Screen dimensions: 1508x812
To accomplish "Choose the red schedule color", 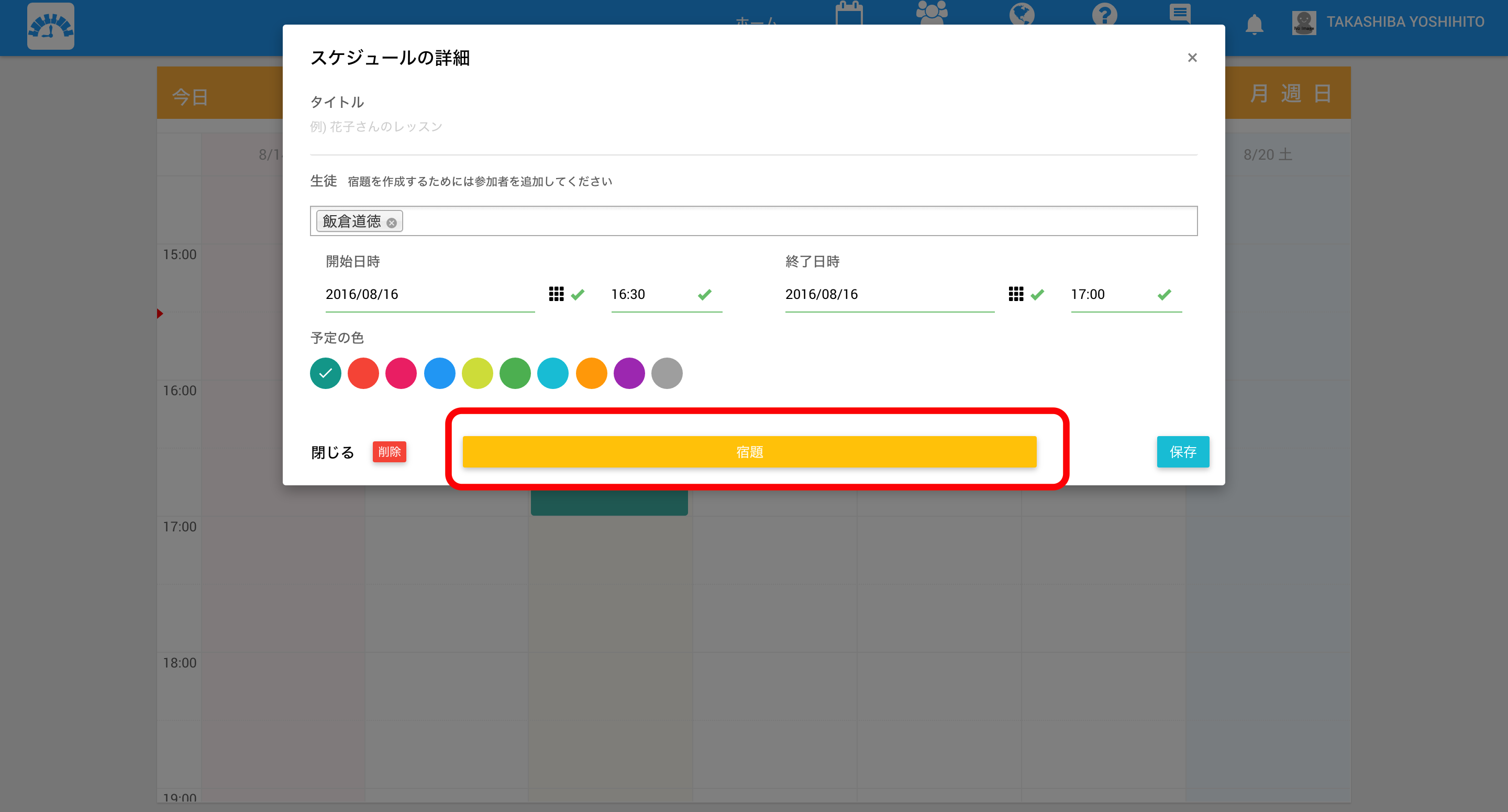I will (x=363, y=373).
